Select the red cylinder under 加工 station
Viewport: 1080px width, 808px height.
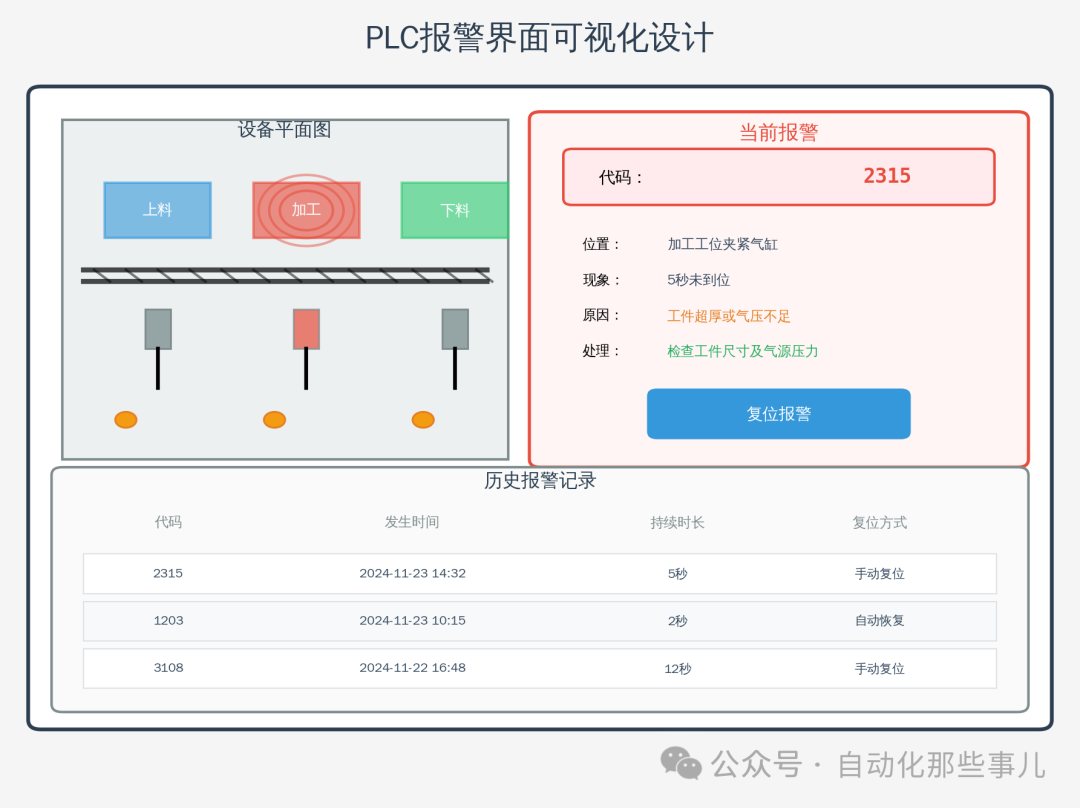pyautogui.click(x=307, y=329)
